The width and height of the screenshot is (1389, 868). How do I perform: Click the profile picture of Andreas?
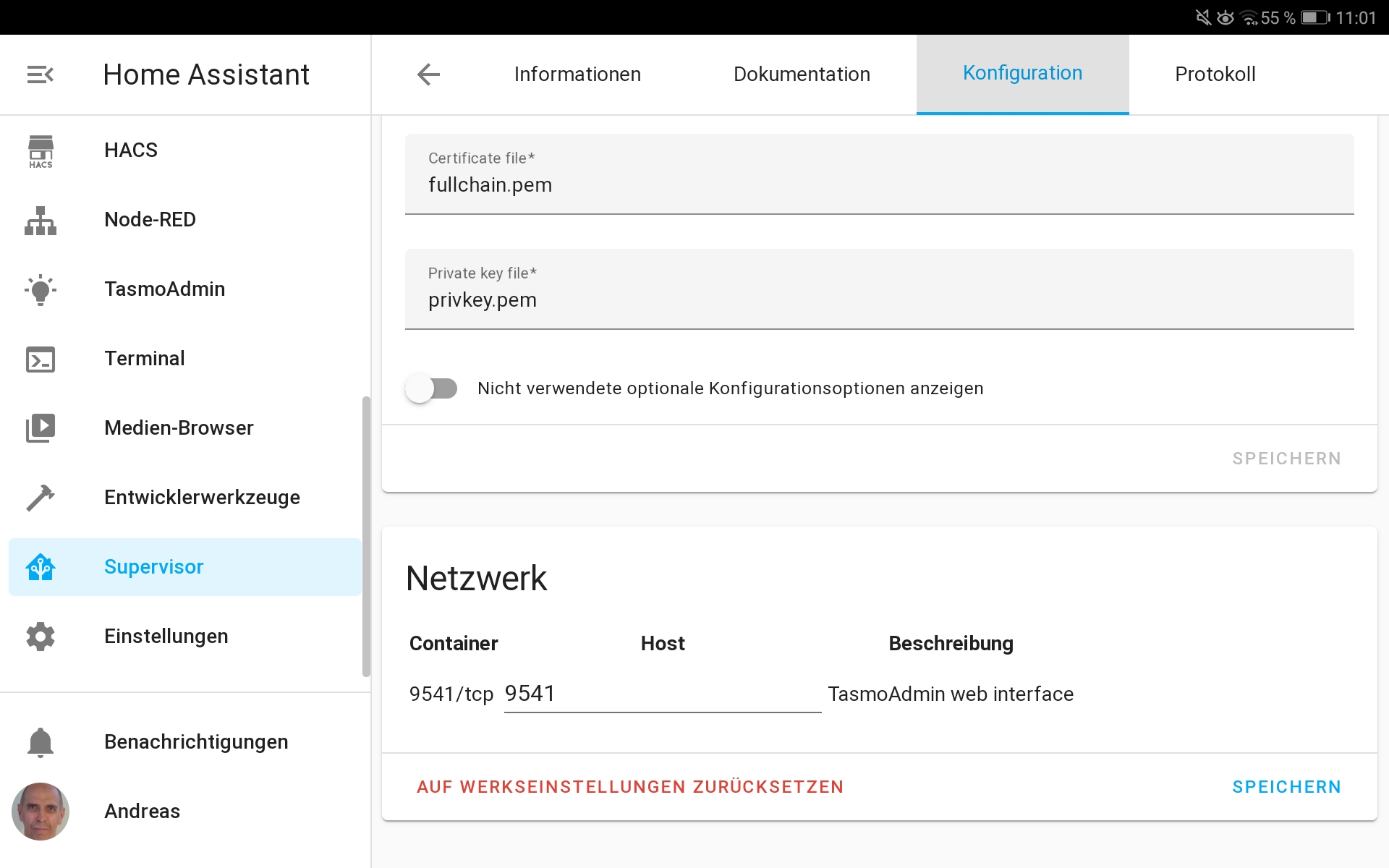tap(41, 811)
